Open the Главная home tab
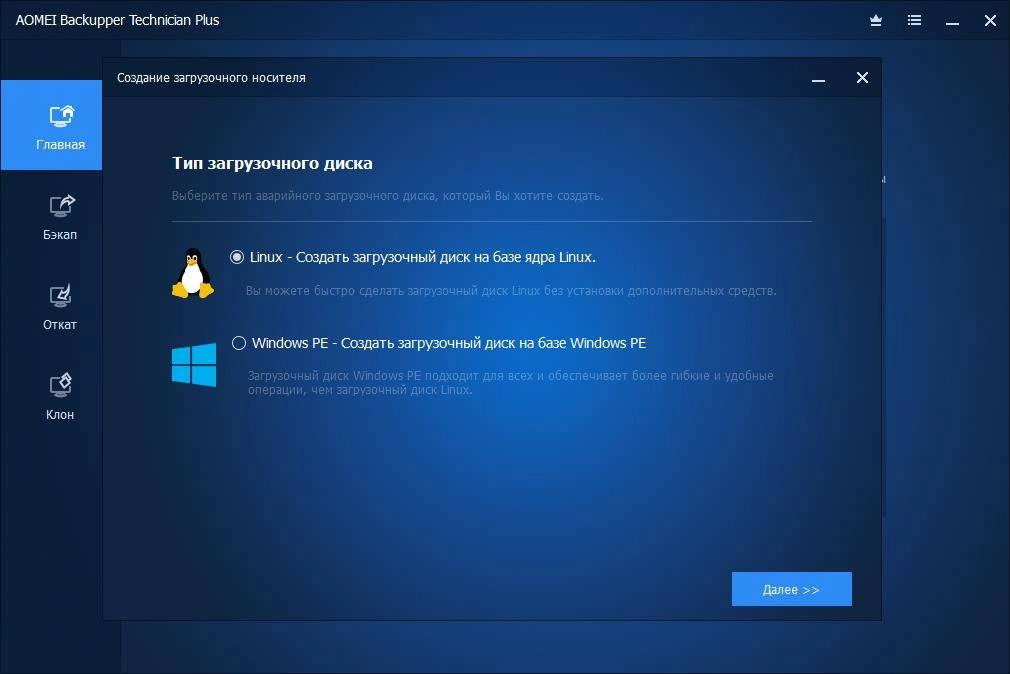 (x=52, y=125)
